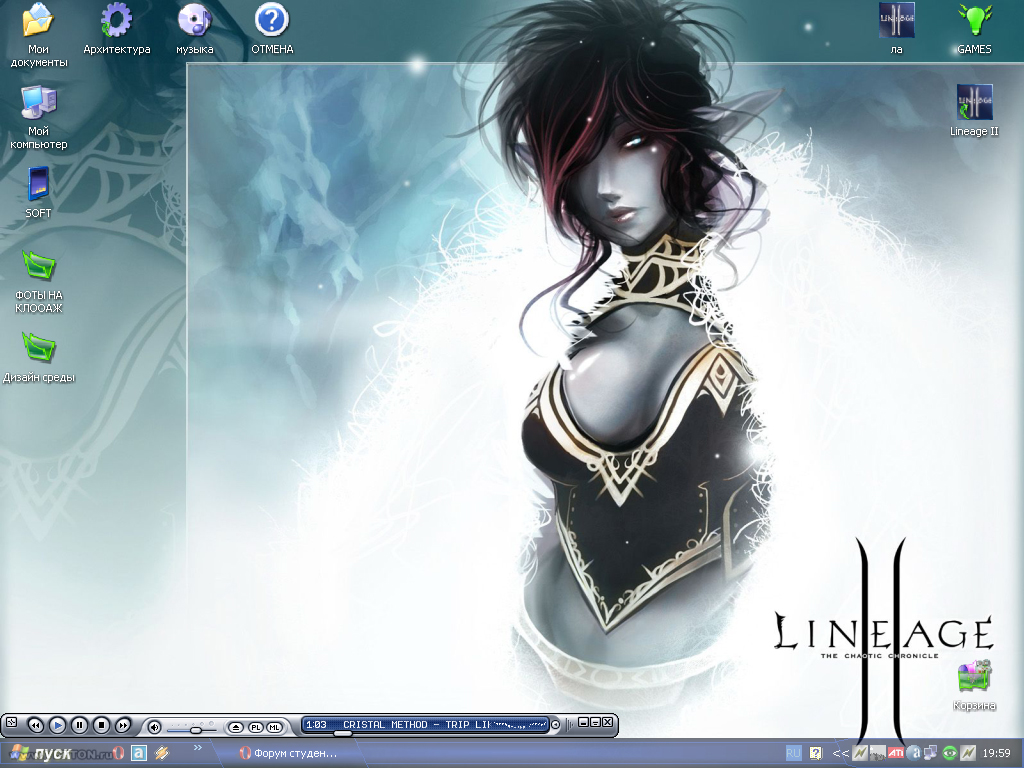This screenshot has height=768, width=1024.
Task: Skip to next track in Winamp
Action: [x=123, y=726]
